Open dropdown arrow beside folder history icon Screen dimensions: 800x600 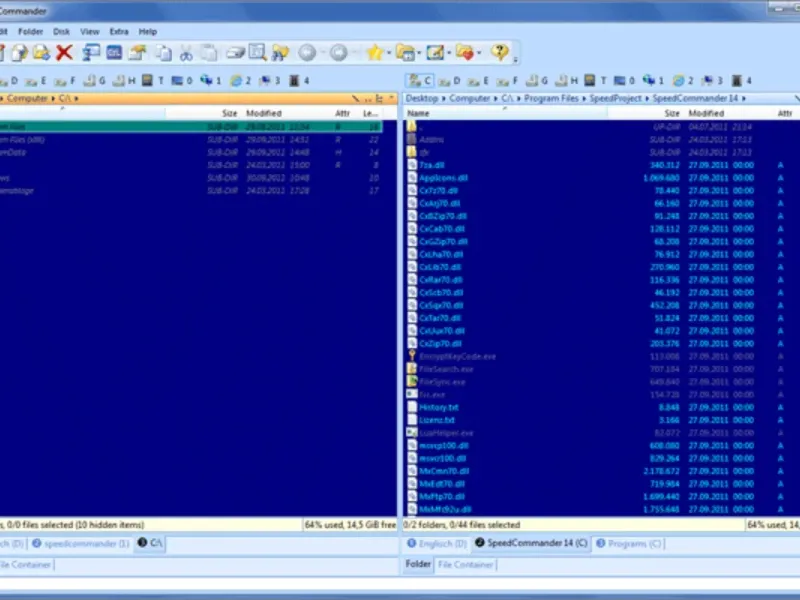click(x=419, y=53)
